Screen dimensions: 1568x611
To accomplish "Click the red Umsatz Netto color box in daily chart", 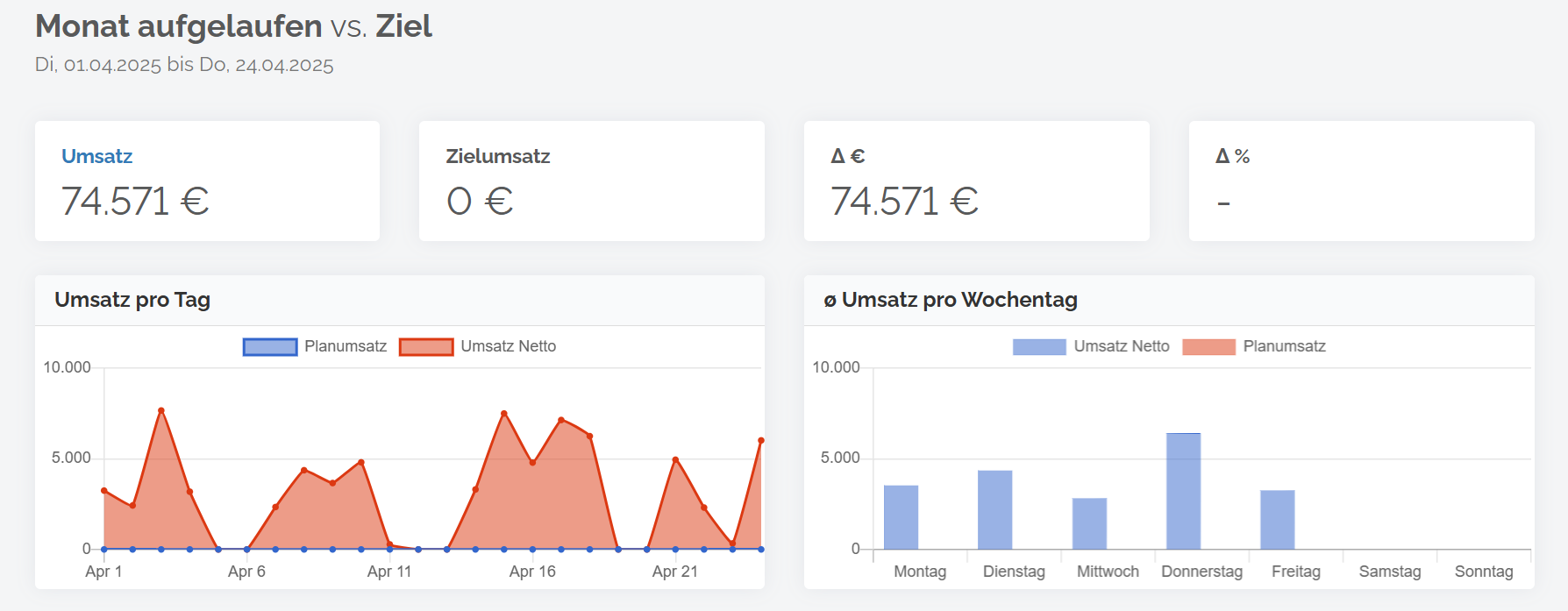I will 426,347.
